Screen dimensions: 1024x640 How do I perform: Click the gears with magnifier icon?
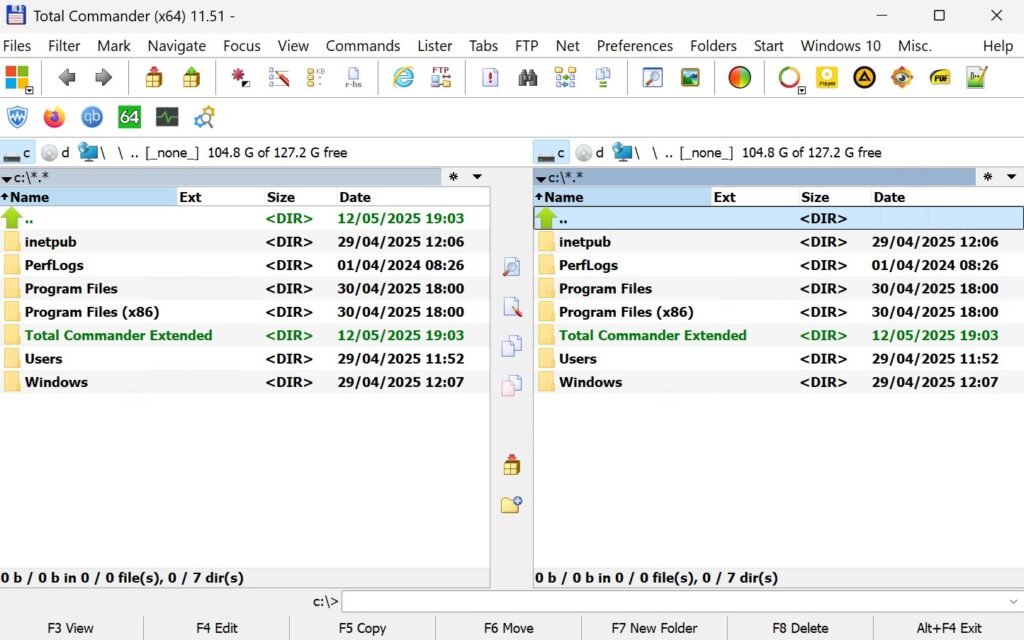[x=204, y=118]
